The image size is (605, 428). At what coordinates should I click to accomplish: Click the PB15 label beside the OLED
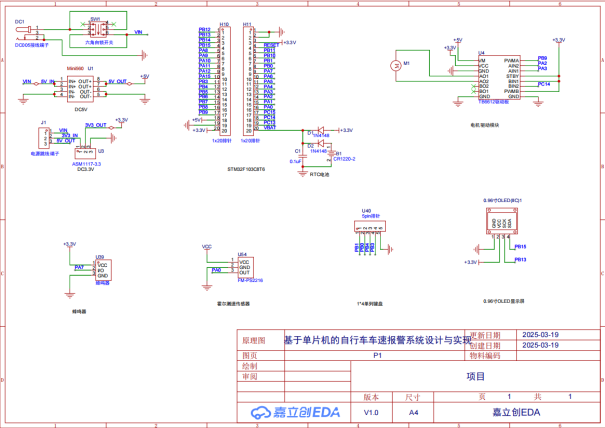tap(521, 247)
